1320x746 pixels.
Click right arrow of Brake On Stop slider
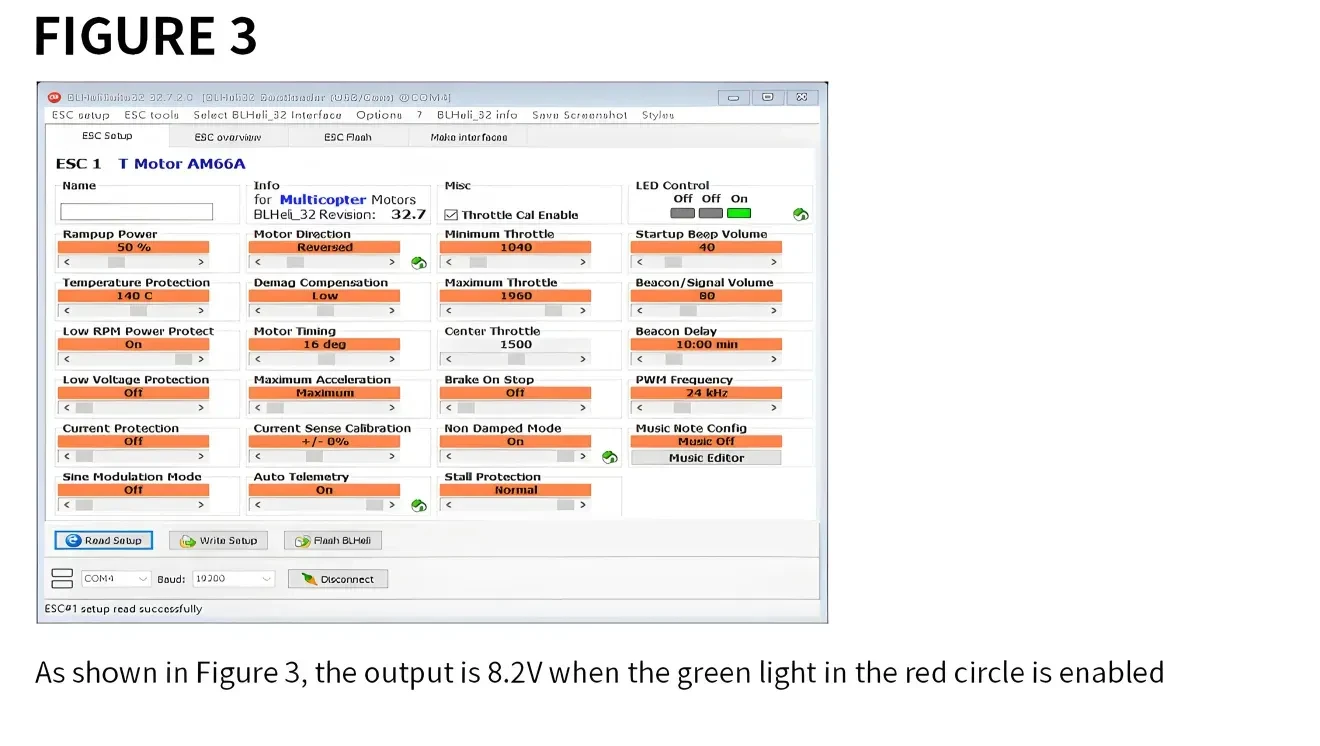point(583,408)
